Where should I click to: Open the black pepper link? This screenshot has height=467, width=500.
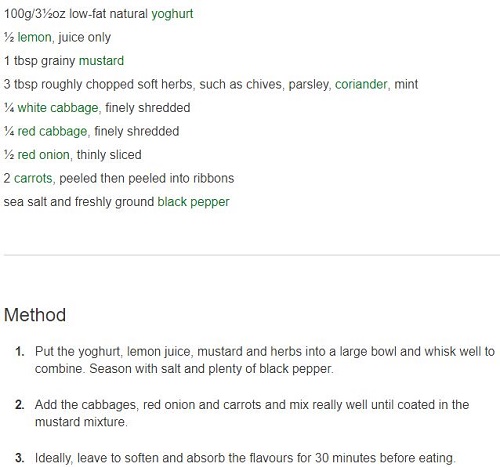(193, 202)
